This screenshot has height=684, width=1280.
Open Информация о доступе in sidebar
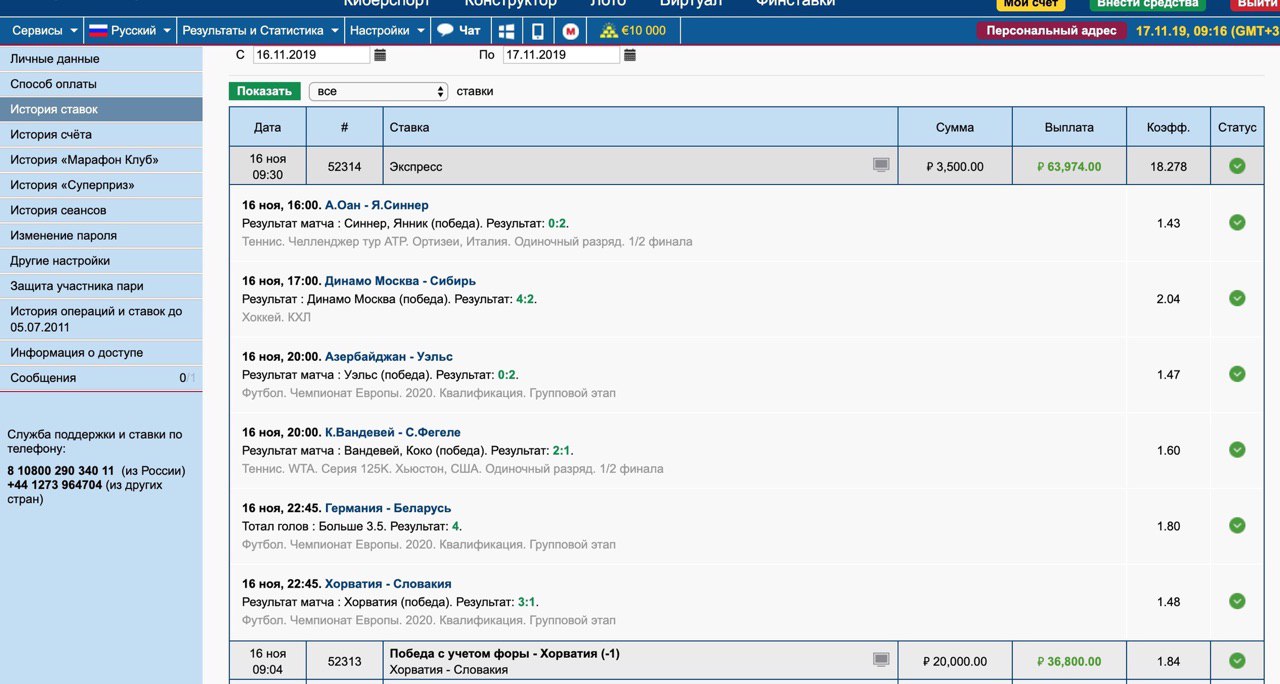pyautogui.click(x=101, y=353)
